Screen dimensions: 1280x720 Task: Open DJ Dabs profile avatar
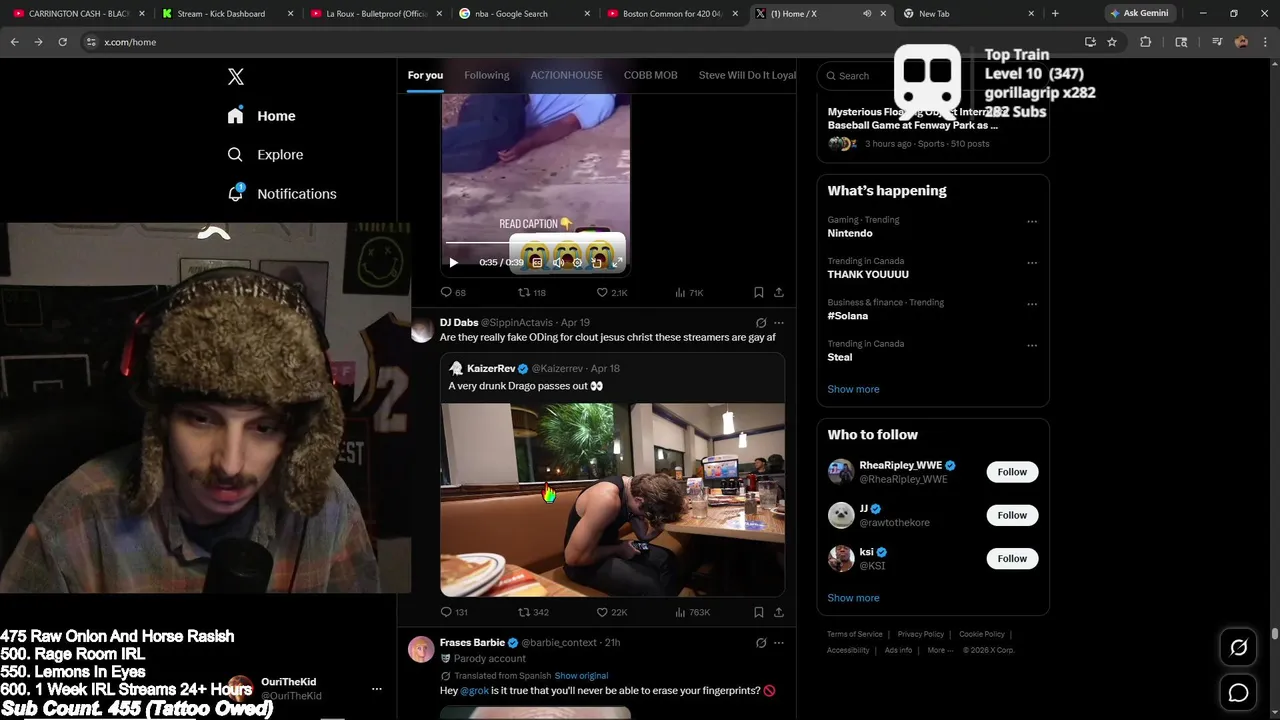point(422,331)
